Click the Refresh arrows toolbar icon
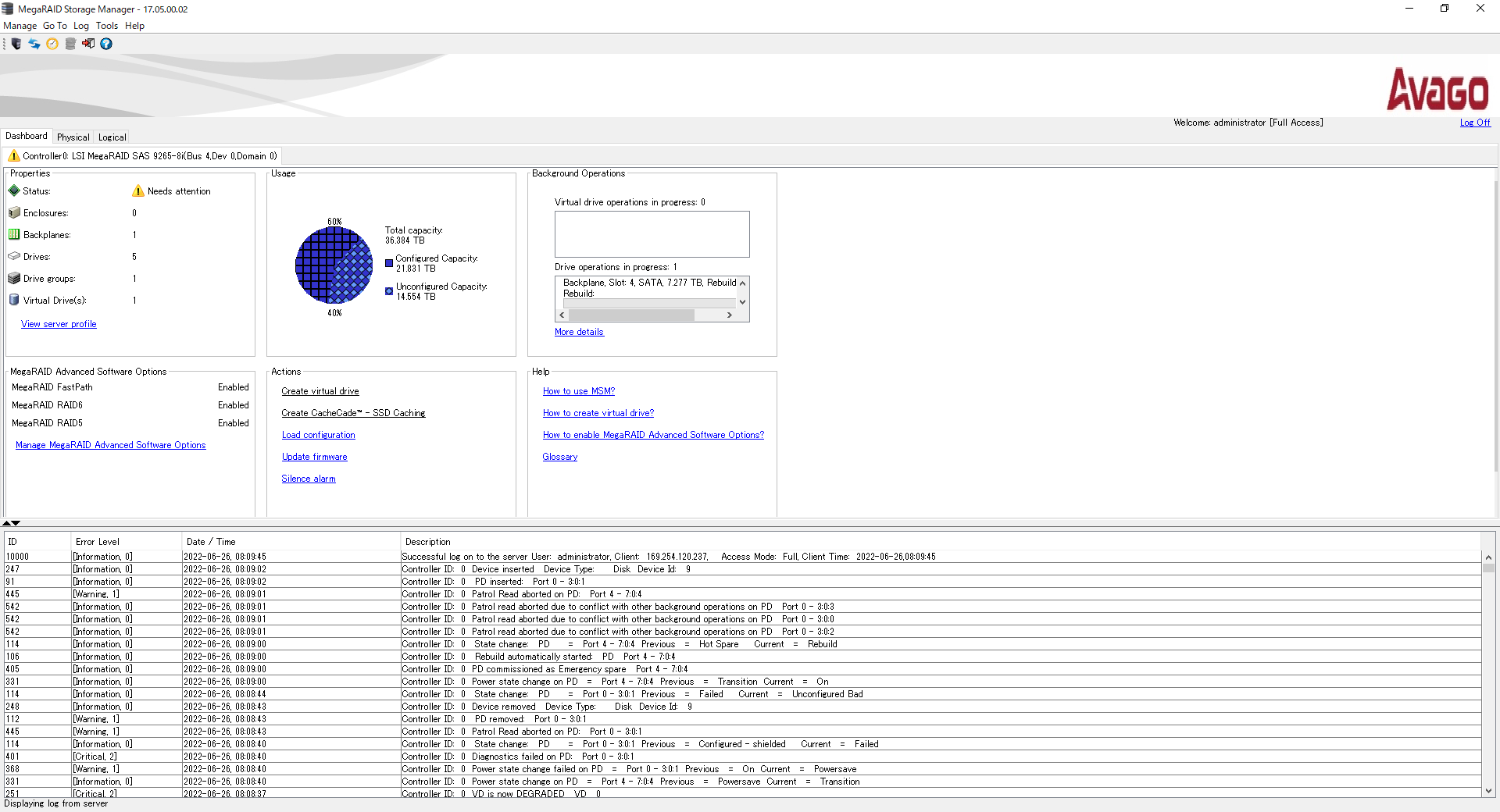 click(x=34, y=44)
